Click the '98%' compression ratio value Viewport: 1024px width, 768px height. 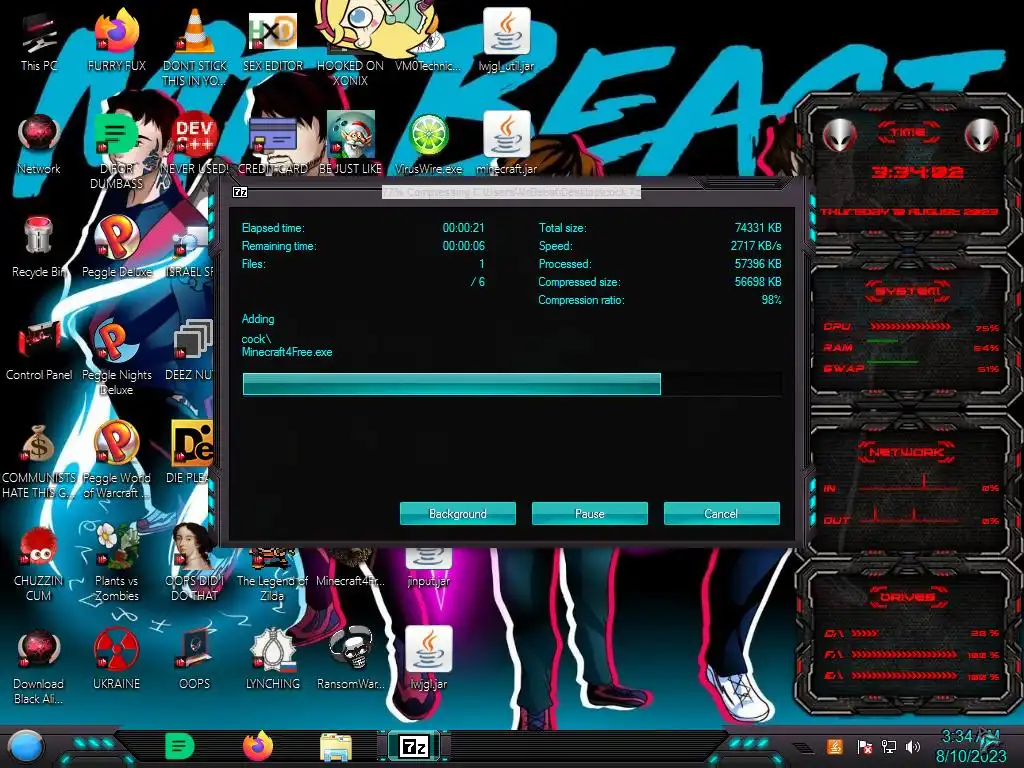click(771, 300)
